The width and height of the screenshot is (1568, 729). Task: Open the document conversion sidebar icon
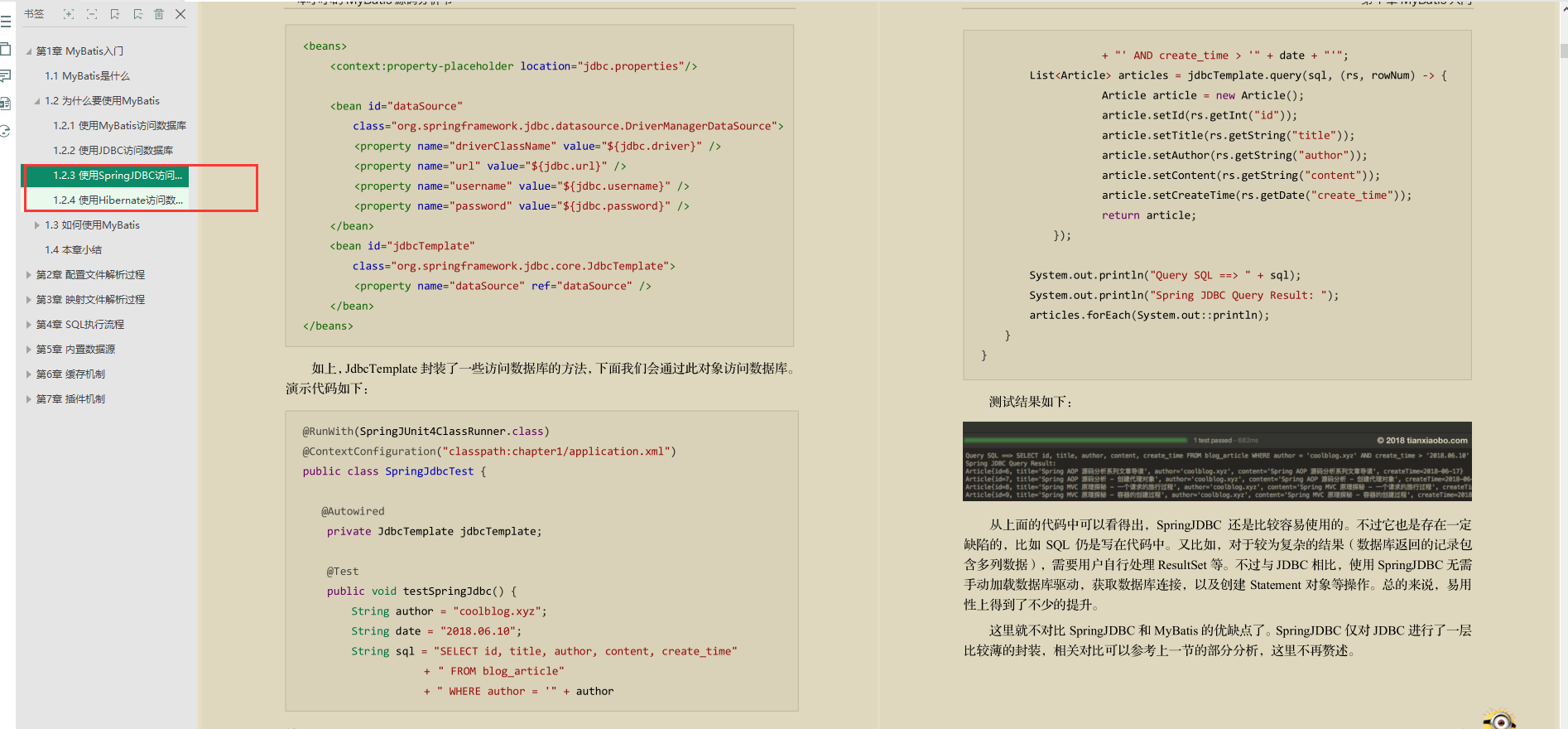pyautogui.click(x=6, y=104)
